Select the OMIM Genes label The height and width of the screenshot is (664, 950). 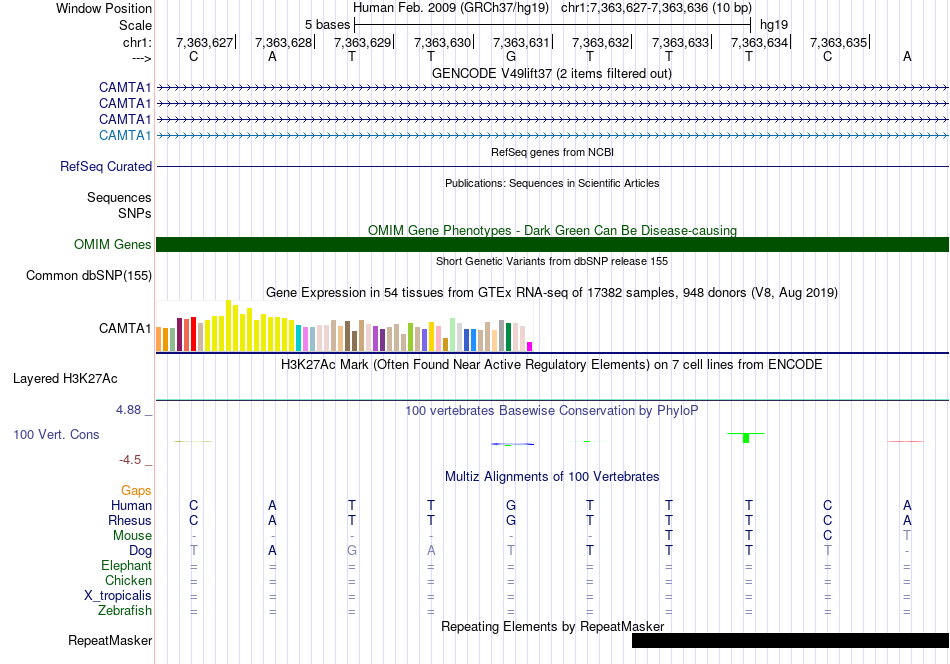coord(113,244)
